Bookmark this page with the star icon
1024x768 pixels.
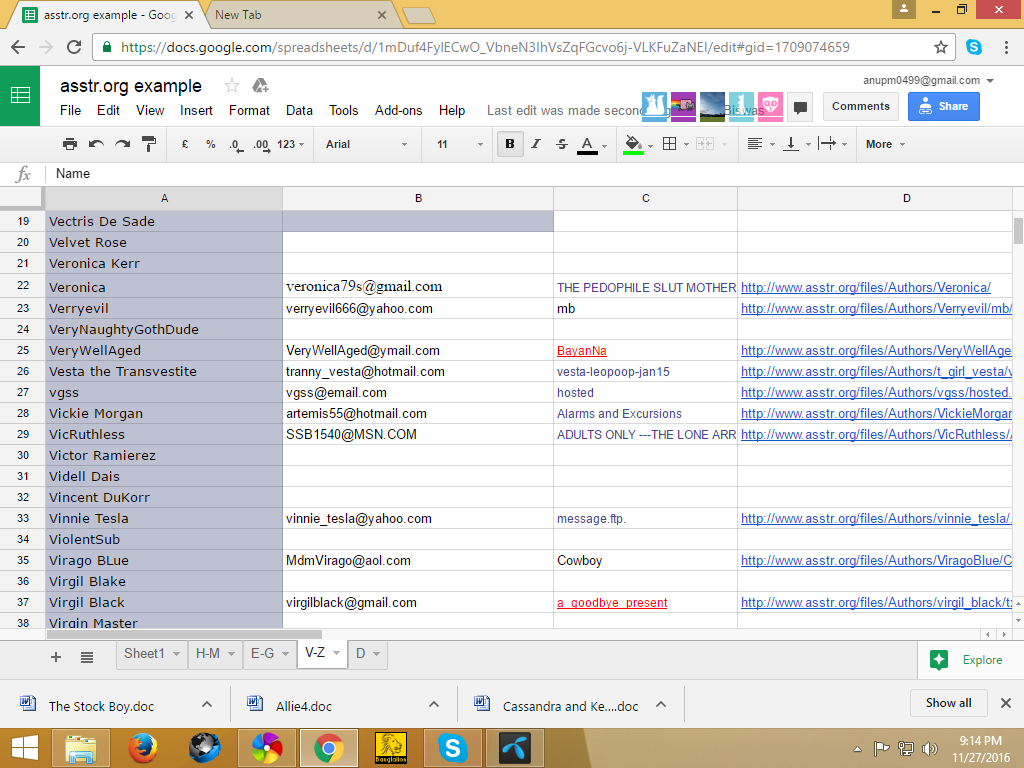coord(940,47)
